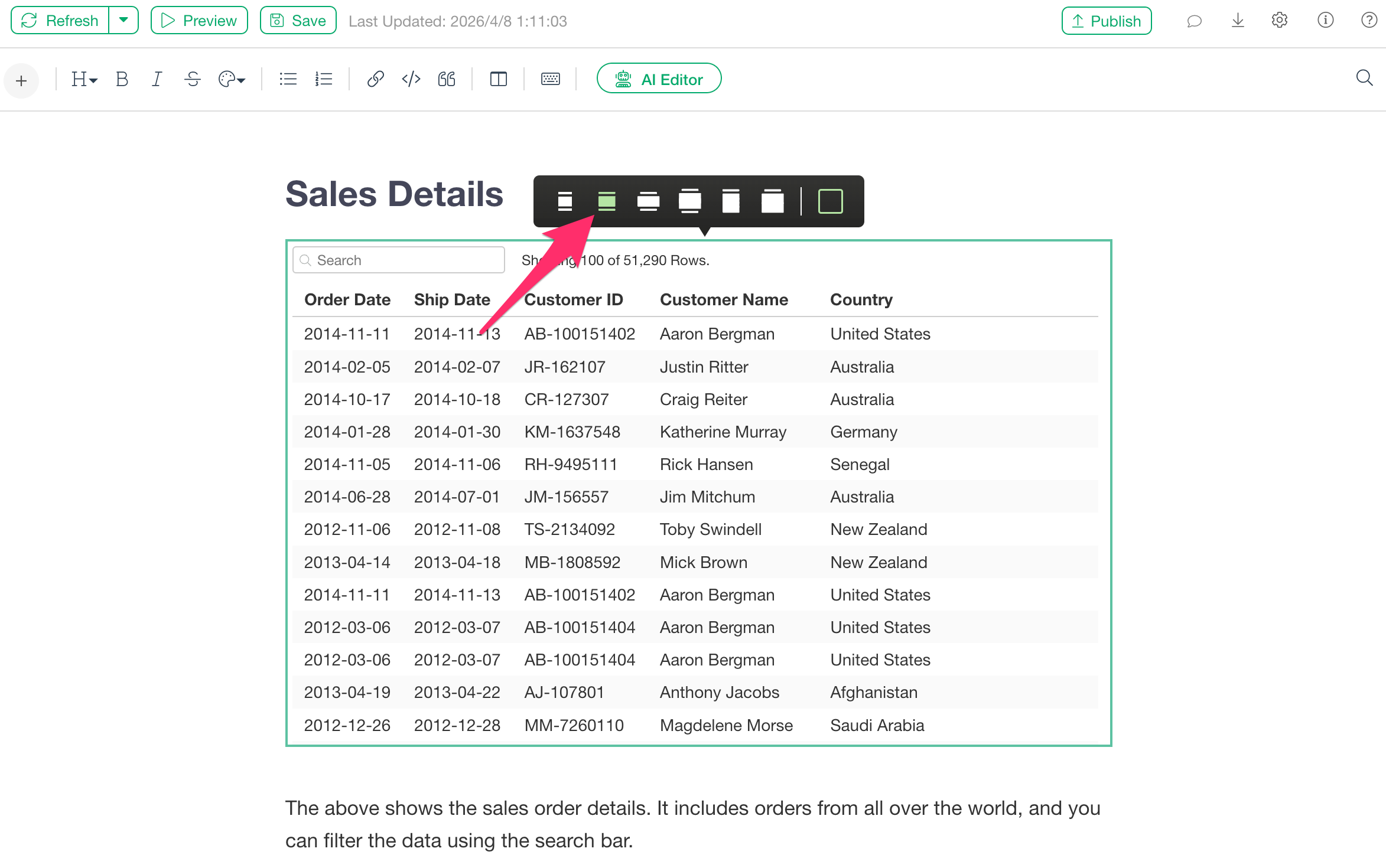
Task: Insert a code block with code icon
Action: pyautogui.click(x=411, y=79)
